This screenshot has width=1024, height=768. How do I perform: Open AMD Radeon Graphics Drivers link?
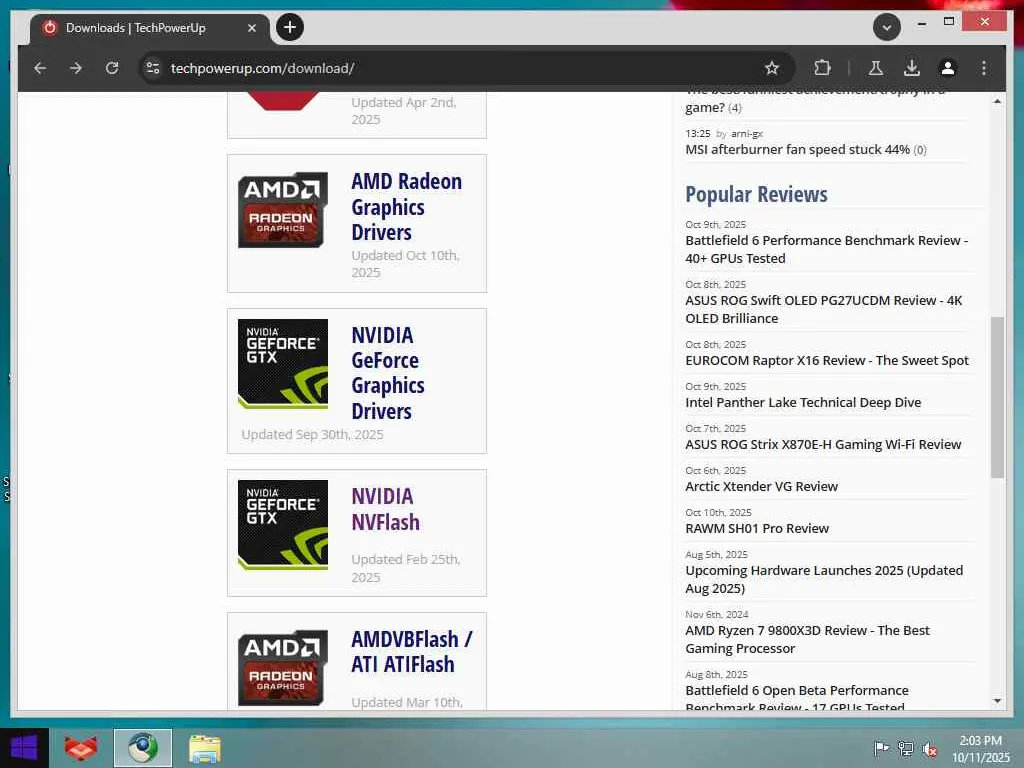tap(406, 206)
